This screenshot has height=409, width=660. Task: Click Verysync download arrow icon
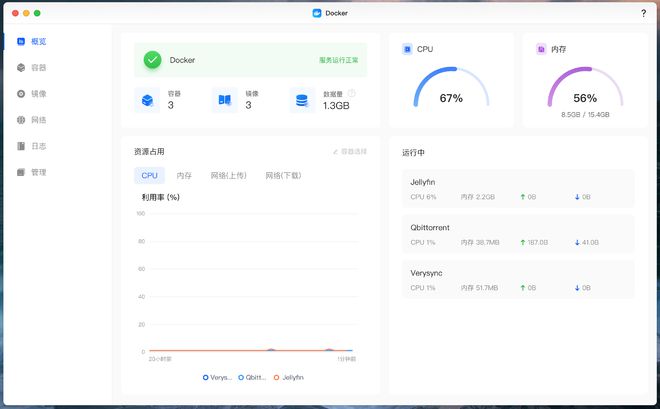[577, 287]
